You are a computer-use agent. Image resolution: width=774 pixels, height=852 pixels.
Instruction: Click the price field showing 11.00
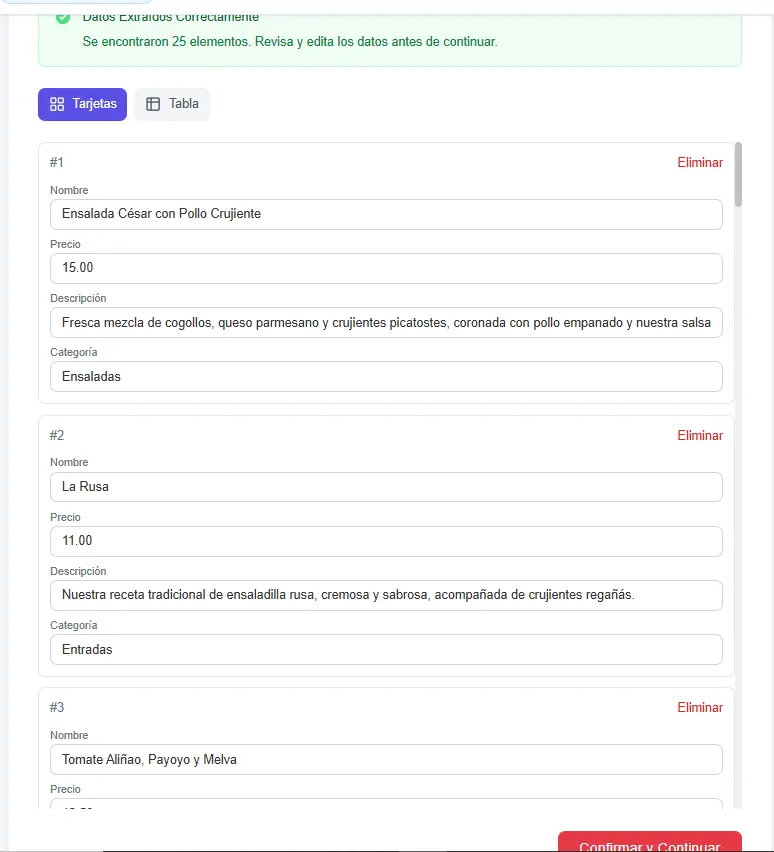pyautogui.click(x=386, y=541)
